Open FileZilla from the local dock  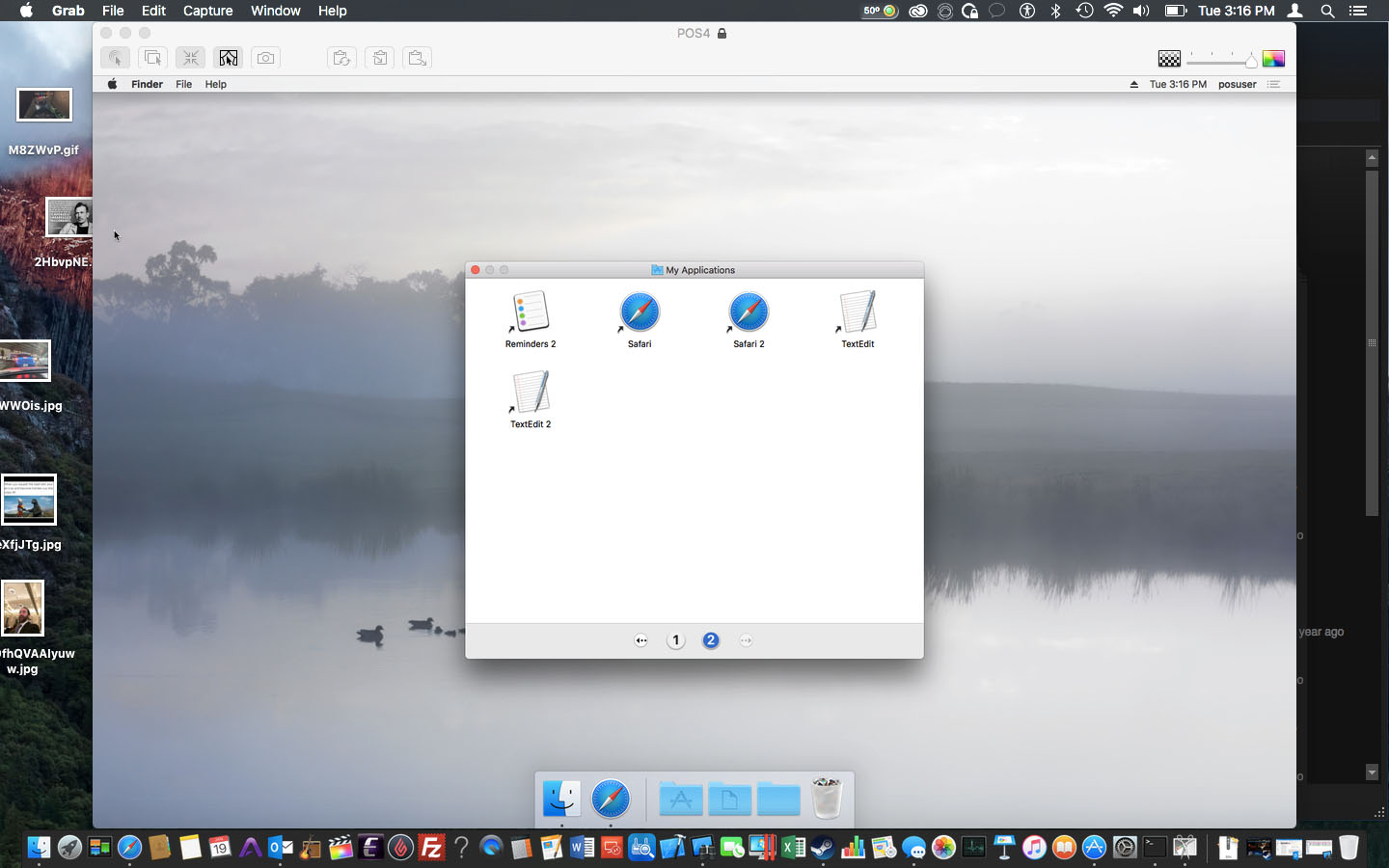[431, 848]
